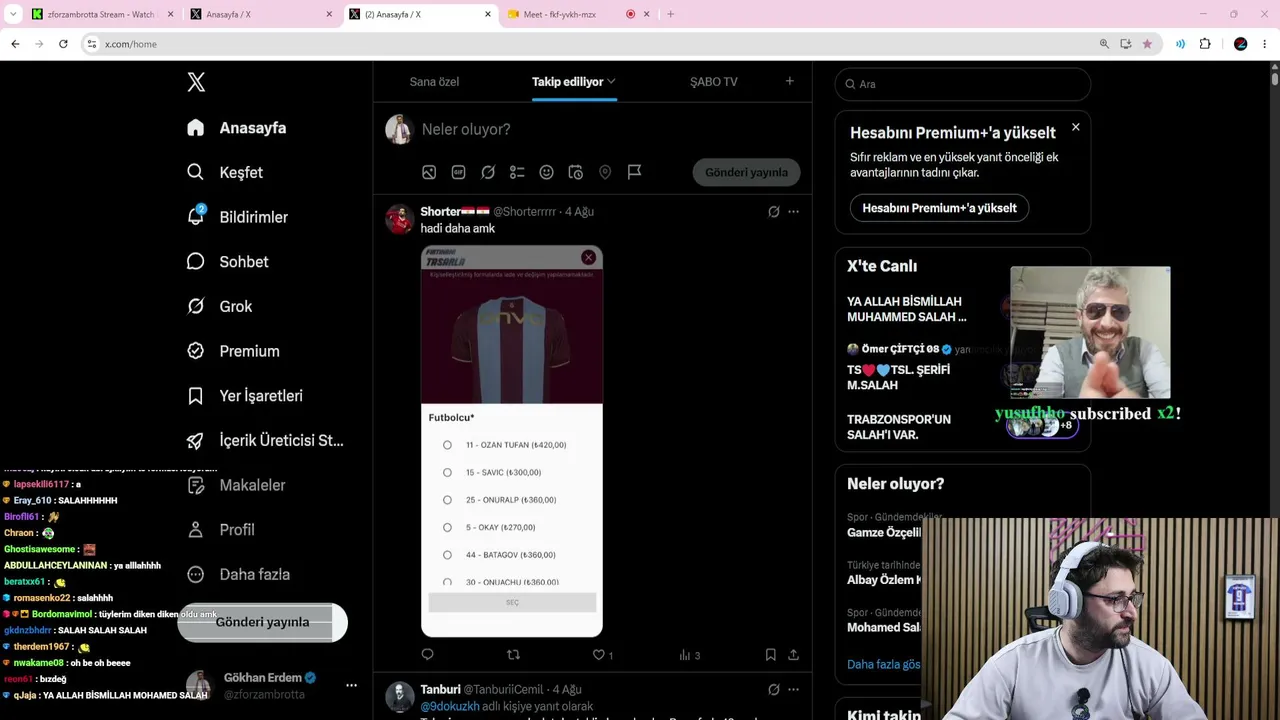Viewport: 1280px width, 720px height.
Task: Open account menu for Gökhan Erdem
Action: [351, 686]
